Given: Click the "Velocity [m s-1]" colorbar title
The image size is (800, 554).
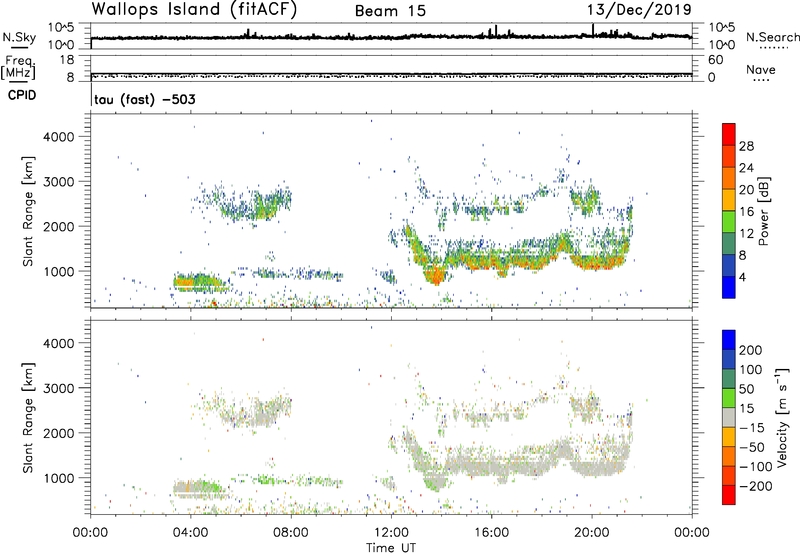Looking at the screenshot, I should [x=782, y=417].
